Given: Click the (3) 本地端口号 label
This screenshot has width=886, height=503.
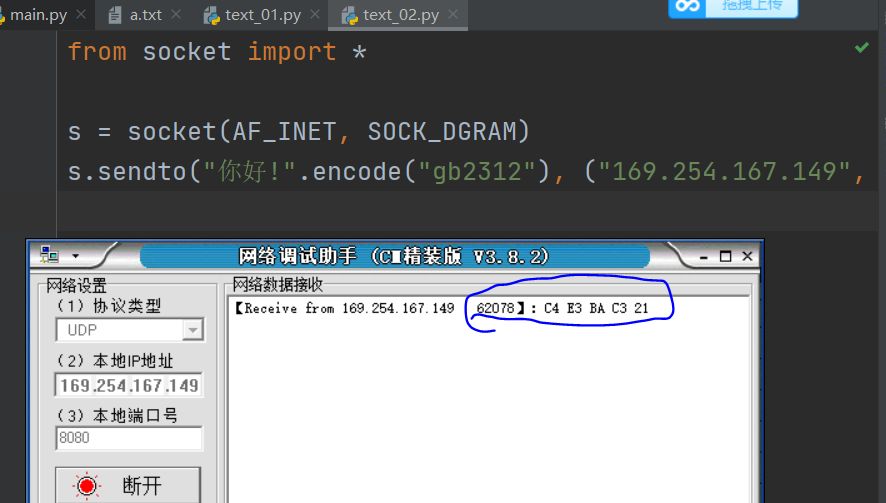Looking at the screenshot, I should coord(117,415).
